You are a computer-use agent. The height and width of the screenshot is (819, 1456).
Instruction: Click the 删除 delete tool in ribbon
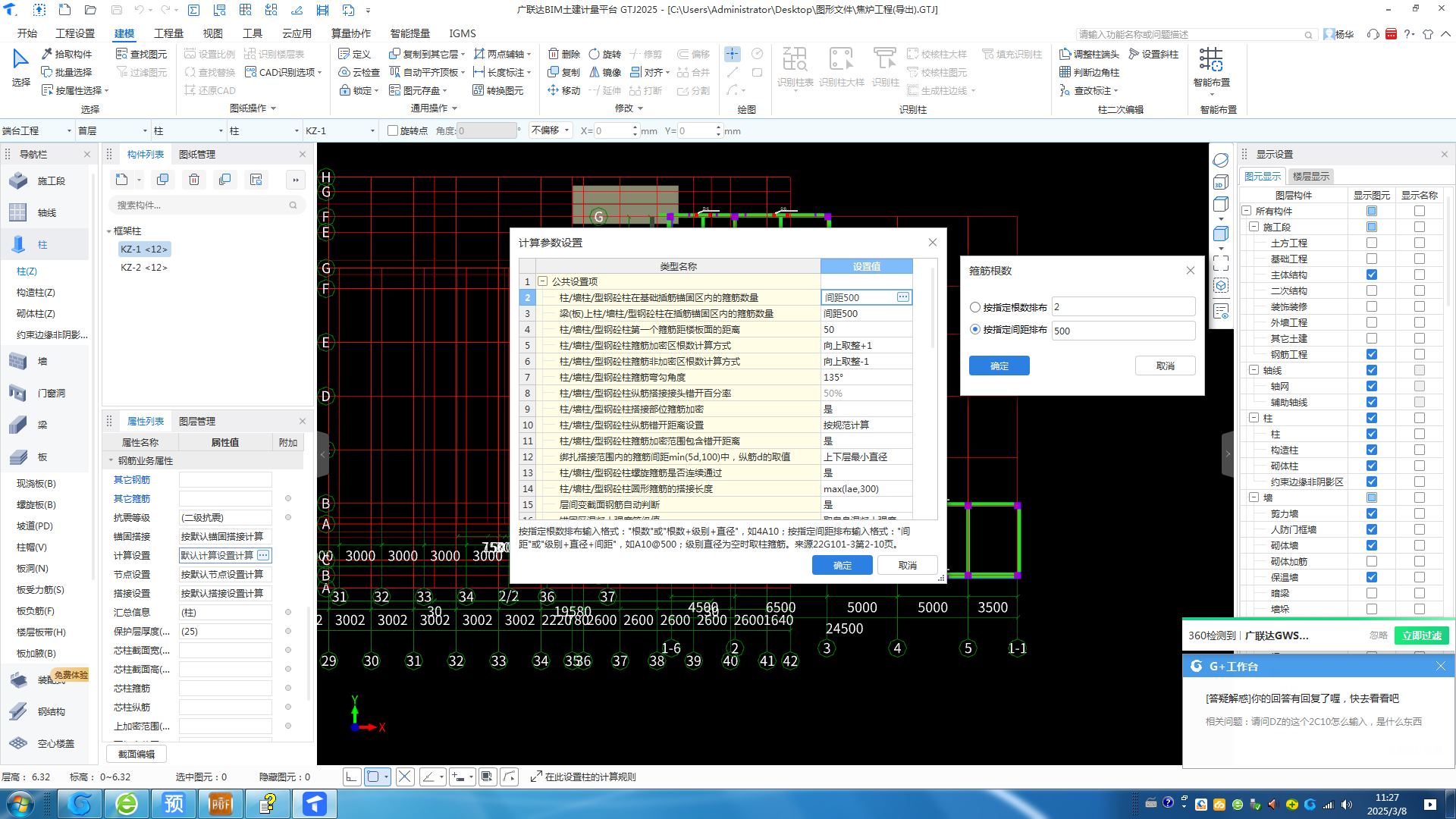pyautogui.click(x=563, y=54)
